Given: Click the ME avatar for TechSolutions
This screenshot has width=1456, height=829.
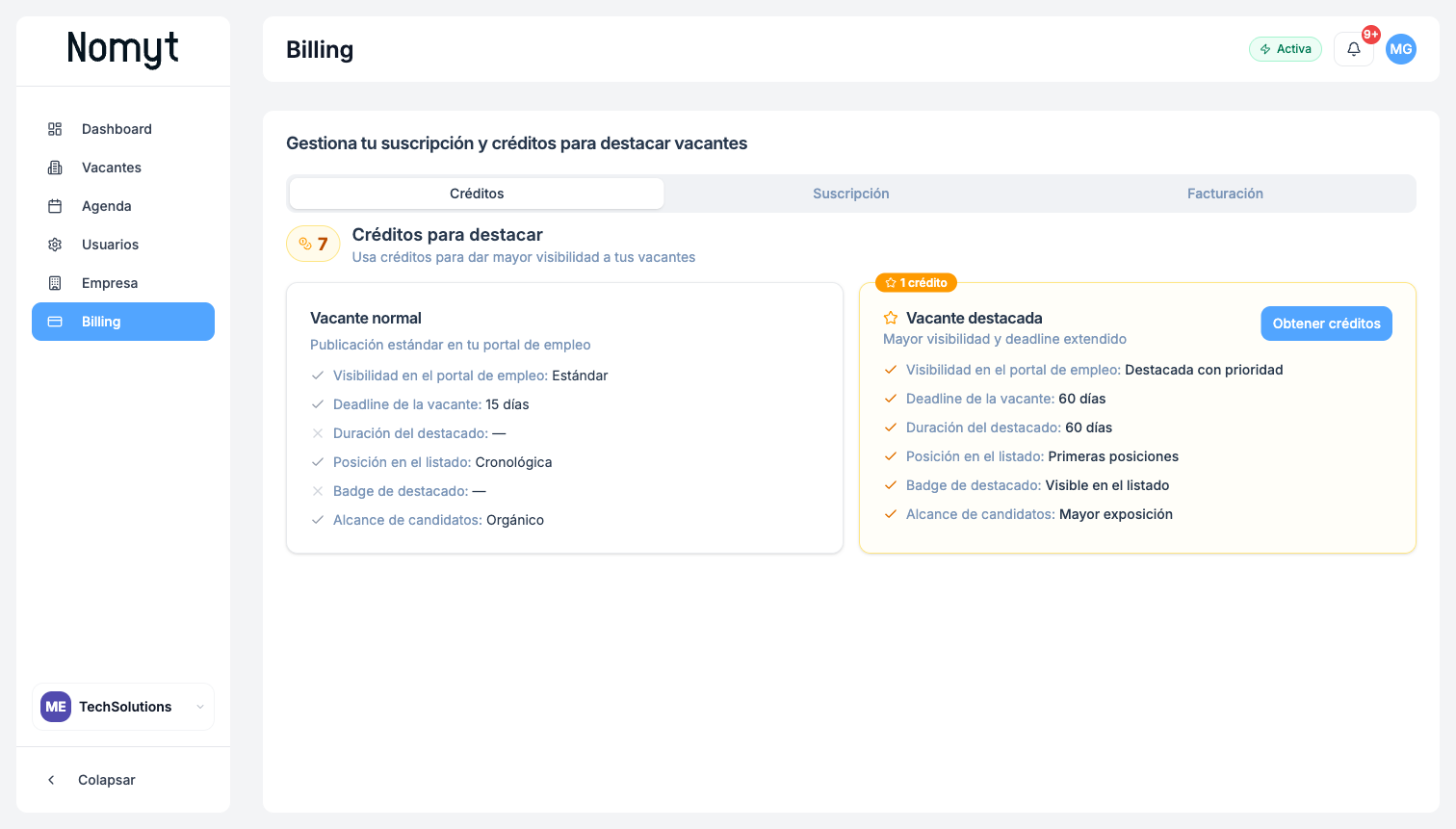Looking at the screenshot, I should tap(55, 706).
